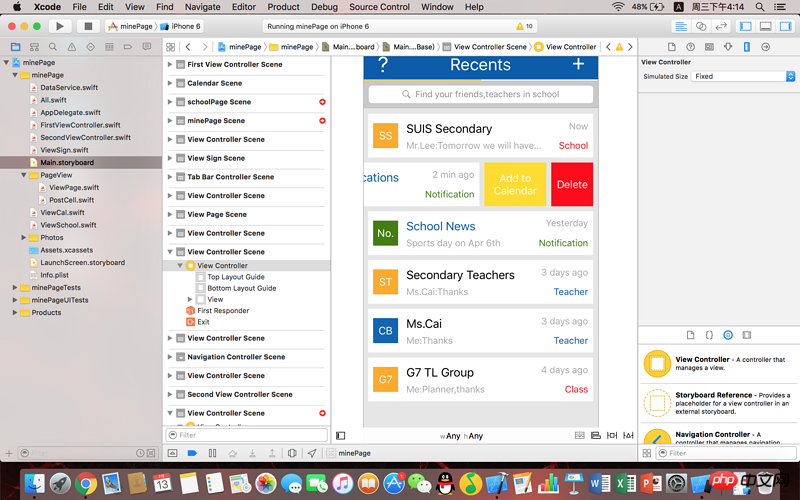800x500 pixels.
Task: Open the Attributes inspector icon
Action: (x=728, y=47)
